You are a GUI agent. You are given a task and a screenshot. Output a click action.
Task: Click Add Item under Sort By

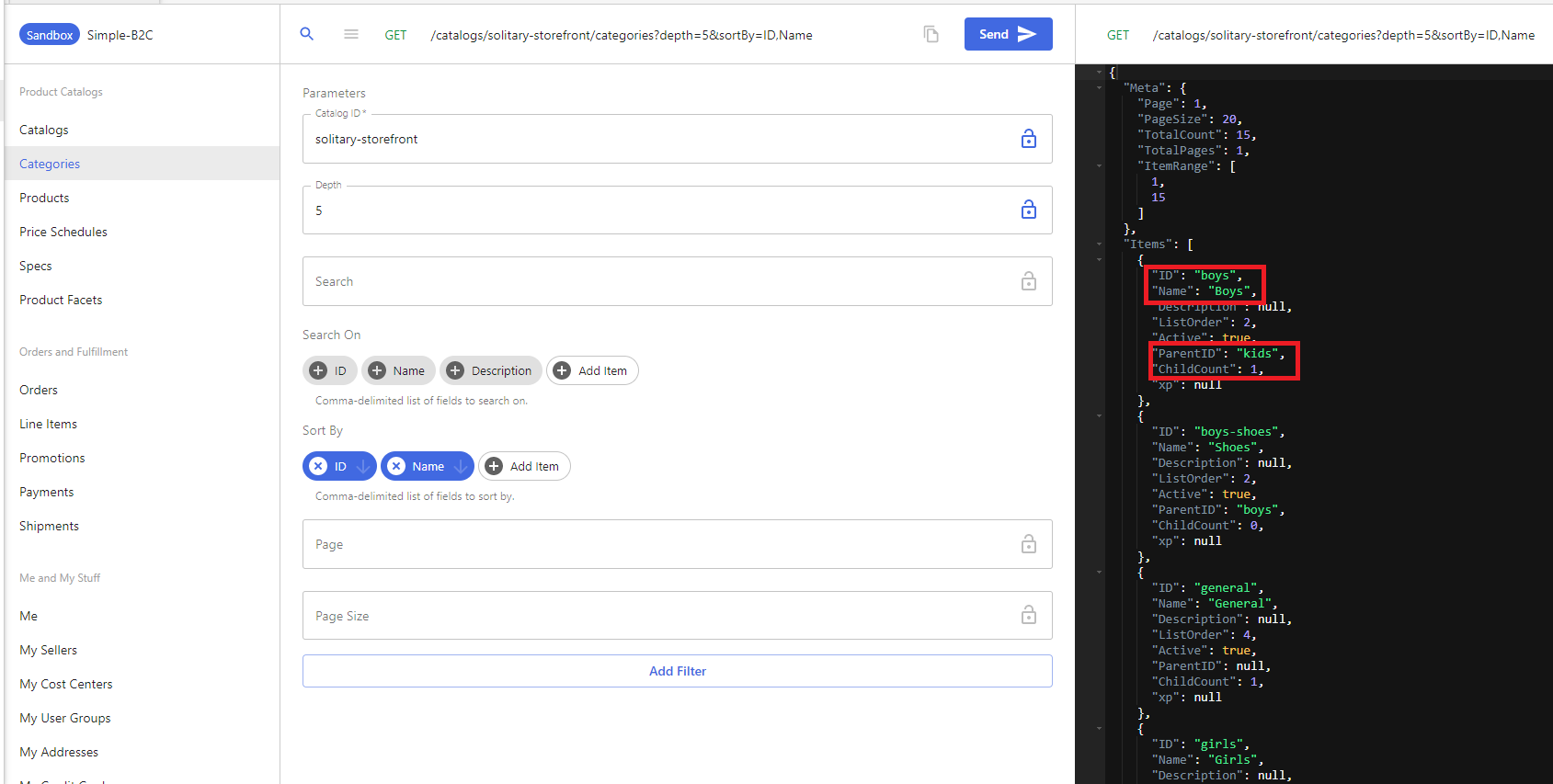coord(524,466)
